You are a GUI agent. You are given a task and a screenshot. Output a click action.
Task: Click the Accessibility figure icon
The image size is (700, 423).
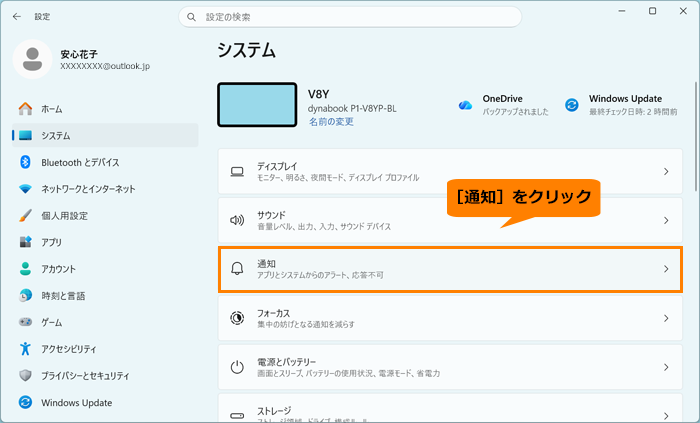click(25, 348)
